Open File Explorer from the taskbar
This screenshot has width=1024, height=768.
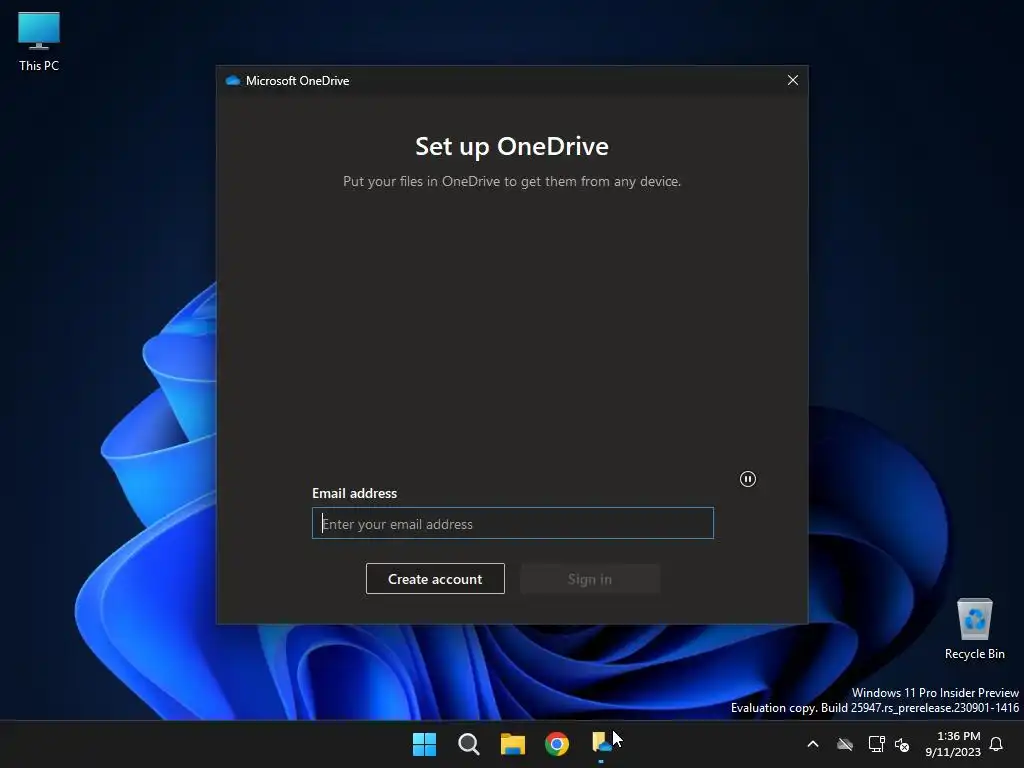[x=513, y=744]
